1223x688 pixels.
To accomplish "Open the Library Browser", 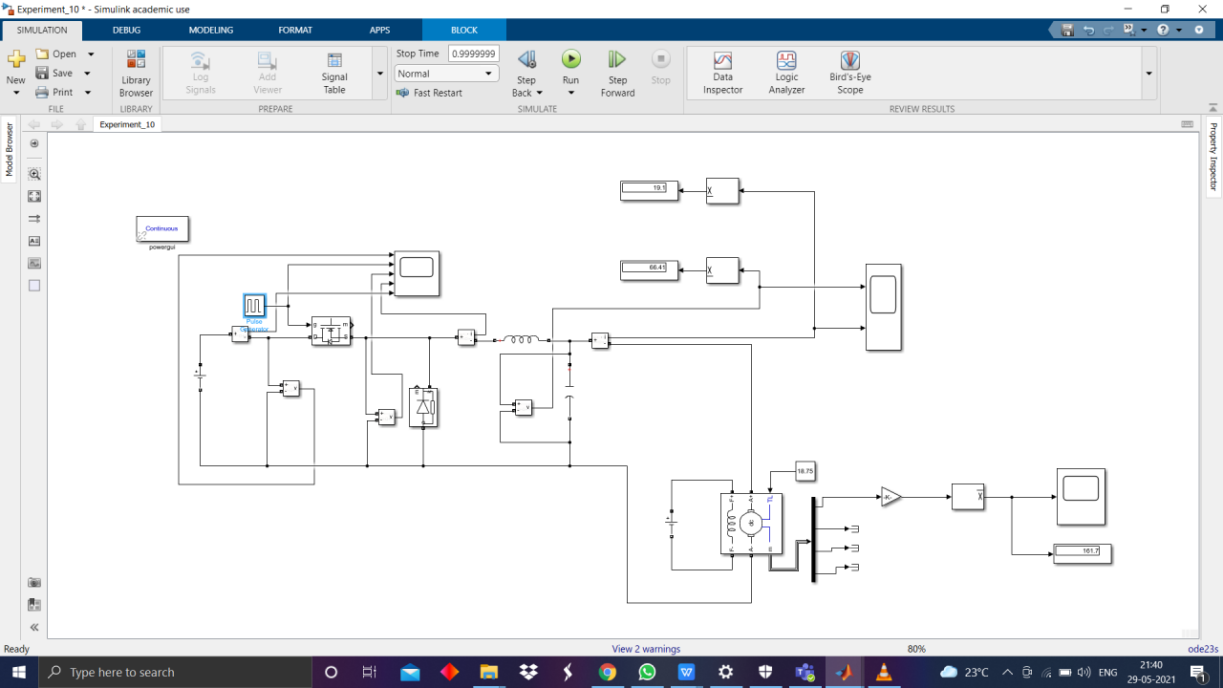I will 136,73.
